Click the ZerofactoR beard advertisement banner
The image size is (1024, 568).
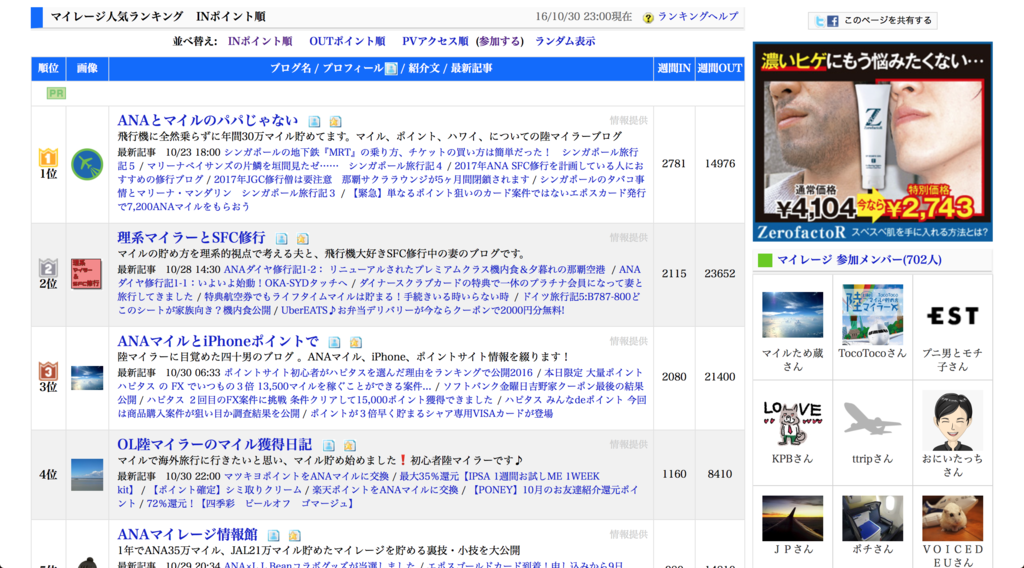click(x=872, y=142)
